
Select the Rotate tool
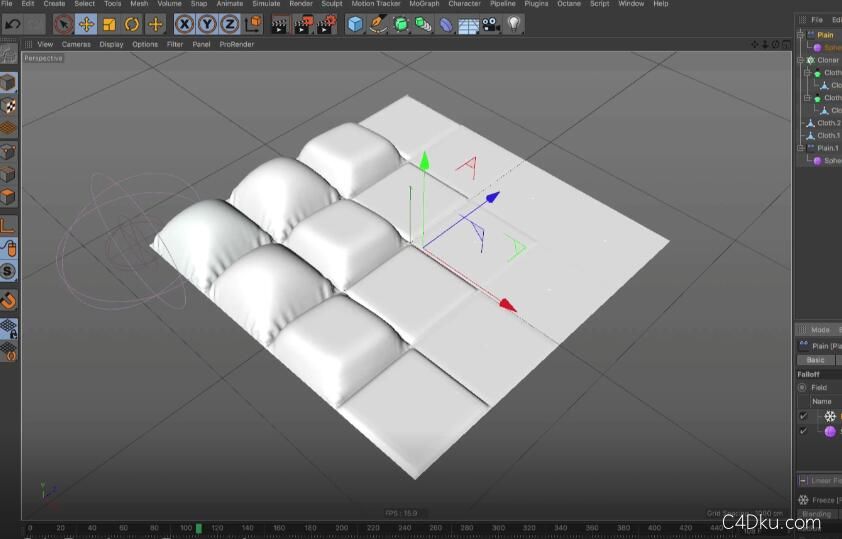132,23
